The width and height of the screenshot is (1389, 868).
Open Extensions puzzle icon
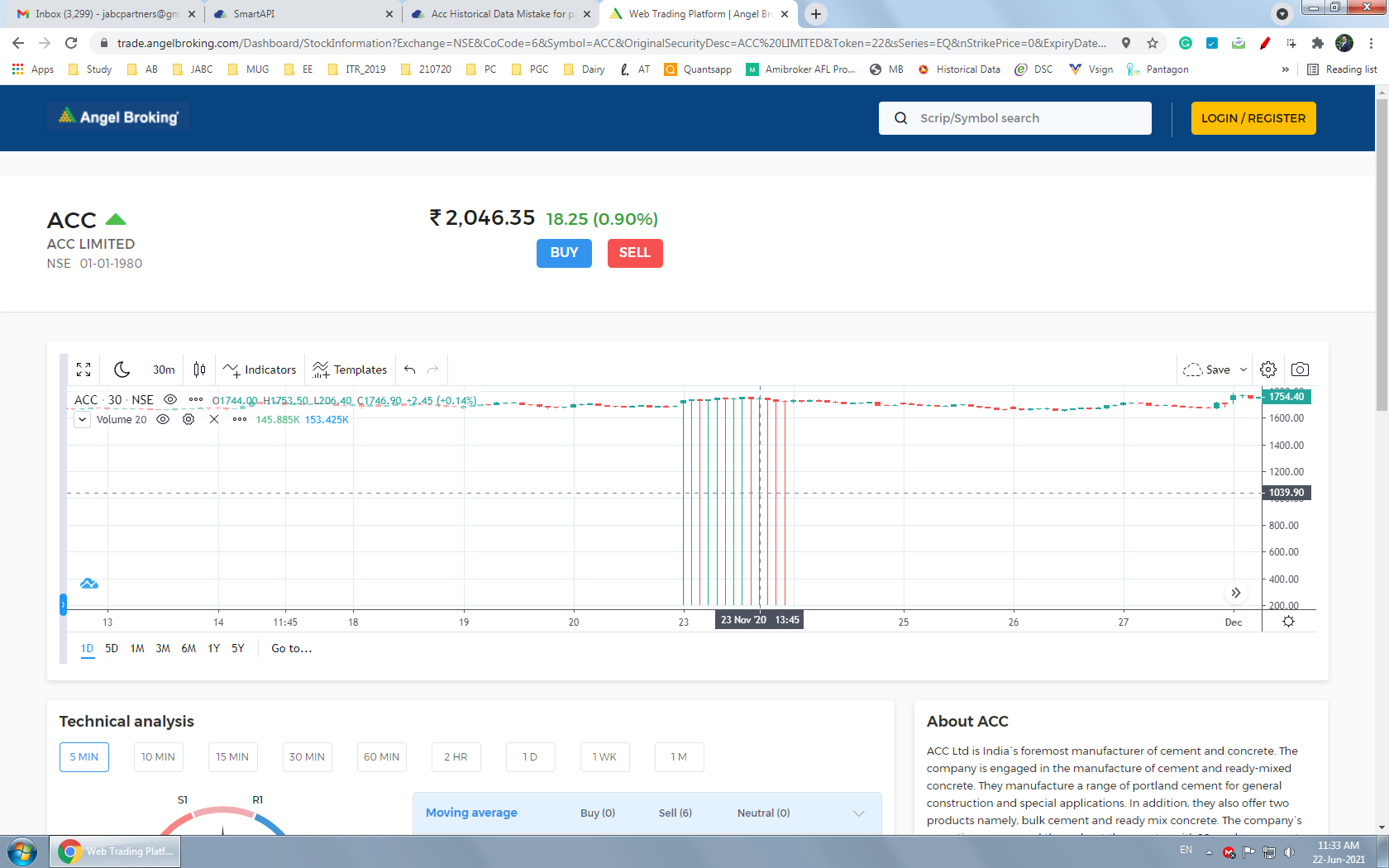pyautogui.click(x=1318, y=43)
